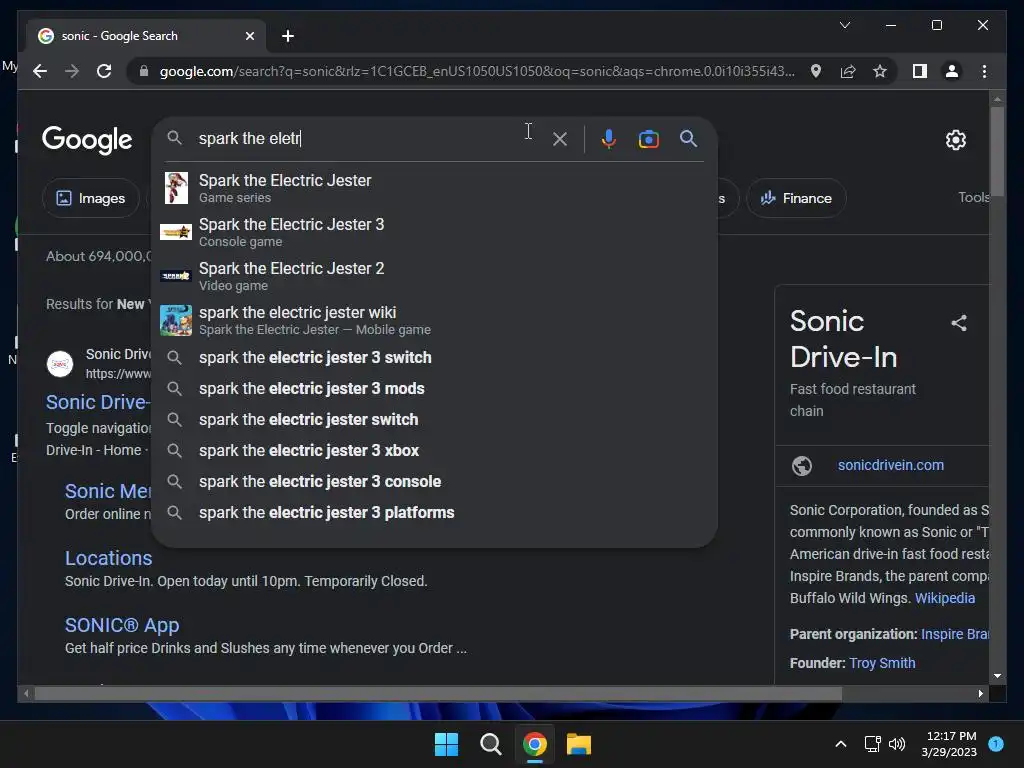Start voice search with the microphone icon
The image size is (1024, 768).
609,139
